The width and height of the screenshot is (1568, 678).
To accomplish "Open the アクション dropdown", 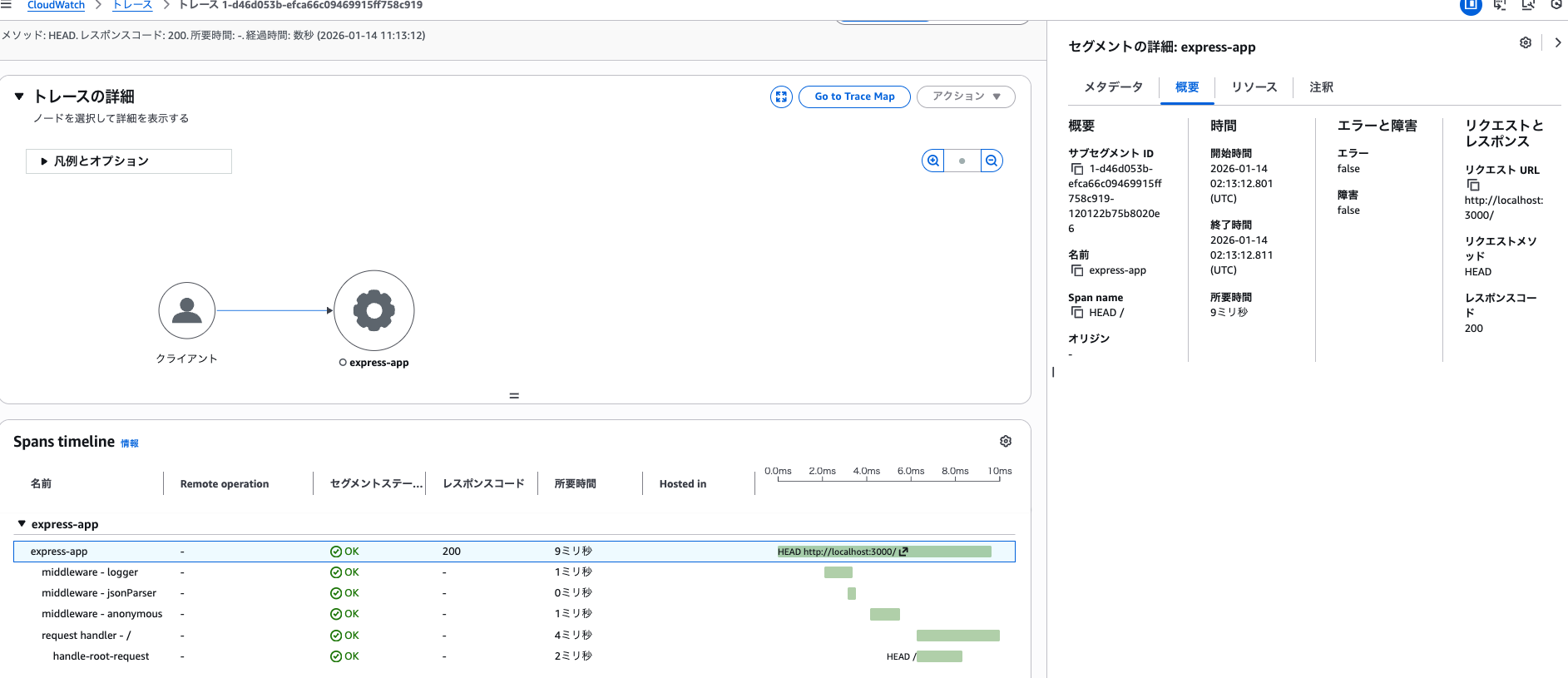I will pyautogui.click(x=966, y=97).
